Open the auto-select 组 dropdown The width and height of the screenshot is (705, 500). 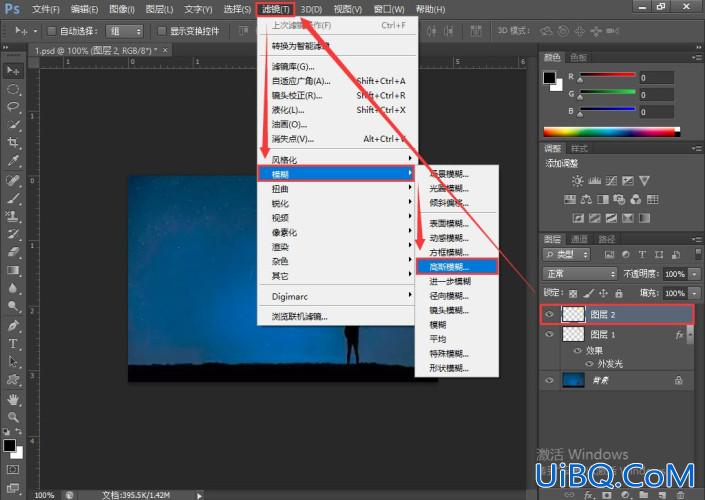coord(124,31)
